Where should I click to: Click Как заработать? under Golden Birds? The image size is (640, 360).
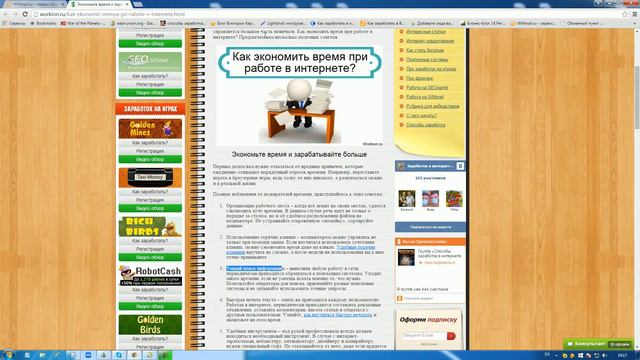click(150, 339)
